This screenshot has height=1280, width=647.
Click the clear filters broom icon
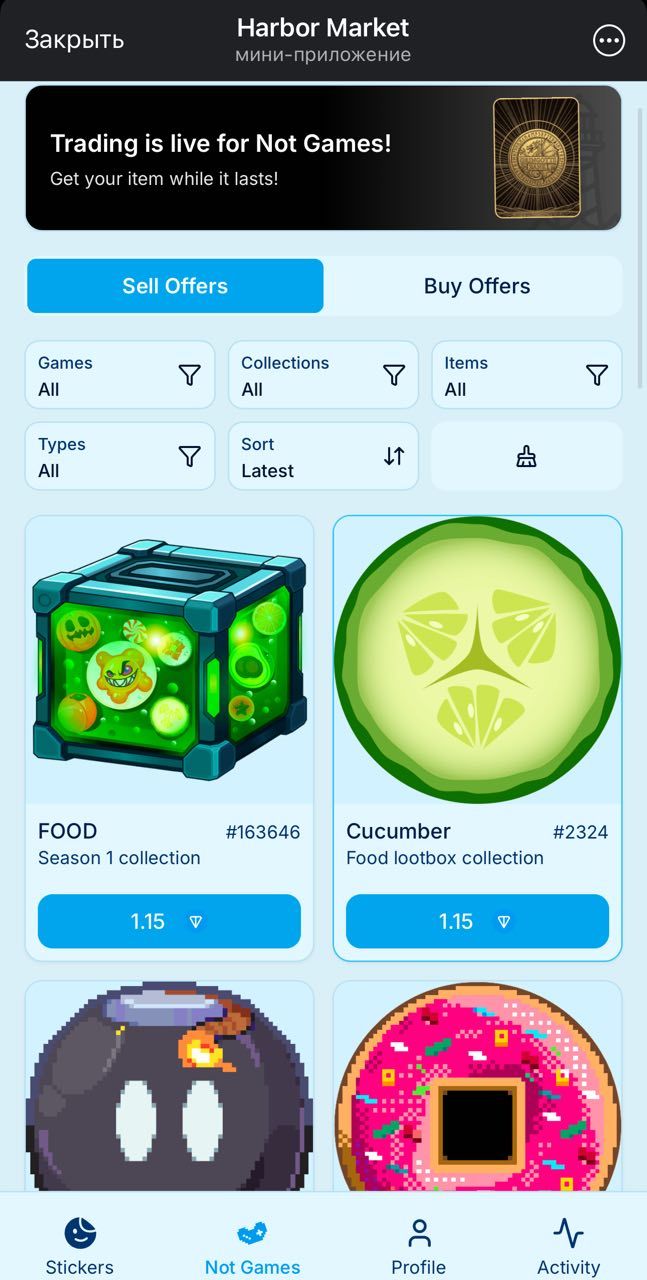click(x=527, y=456)
